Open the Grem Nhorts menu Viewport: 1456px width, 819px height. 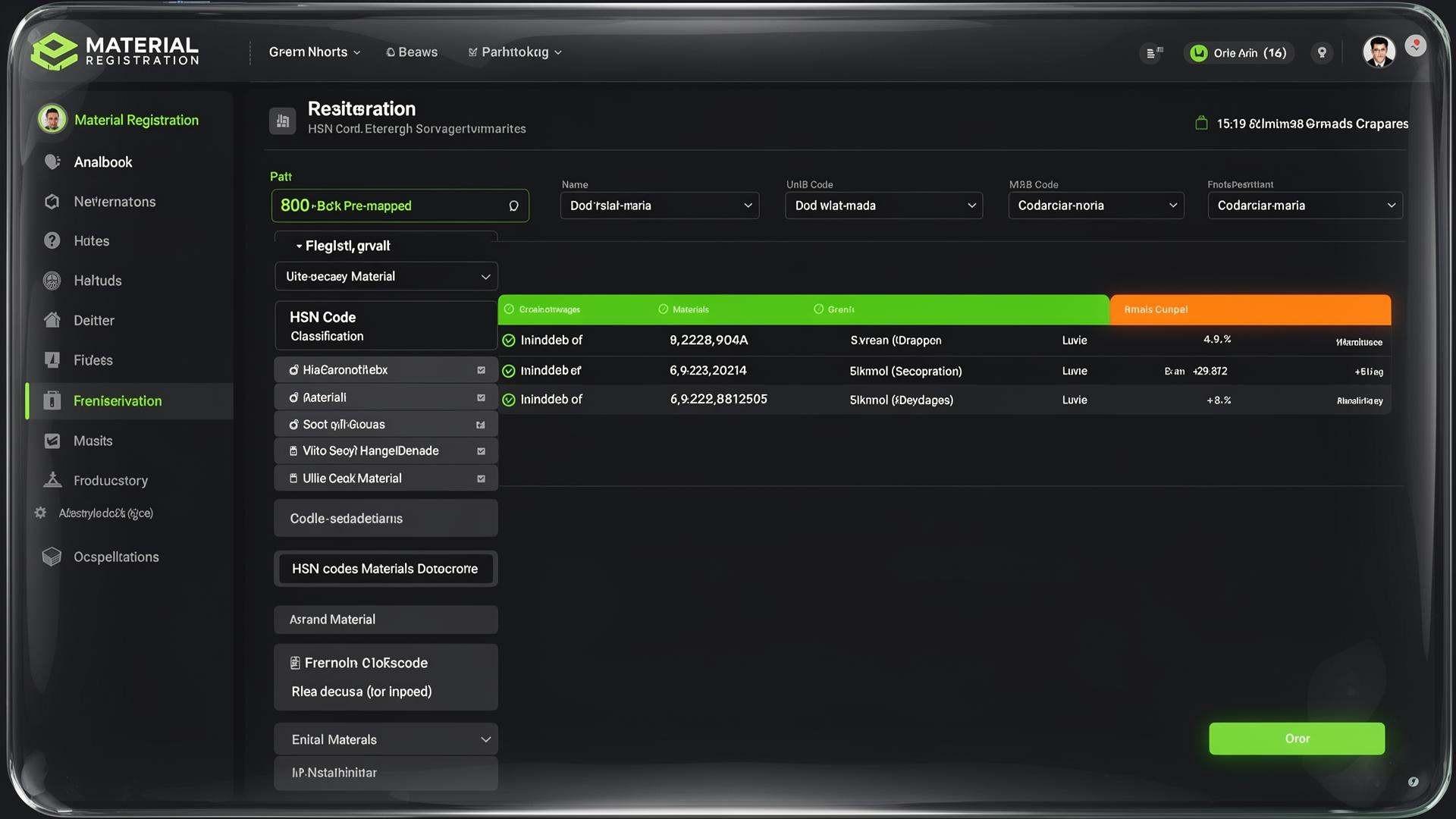click(314, 52)
